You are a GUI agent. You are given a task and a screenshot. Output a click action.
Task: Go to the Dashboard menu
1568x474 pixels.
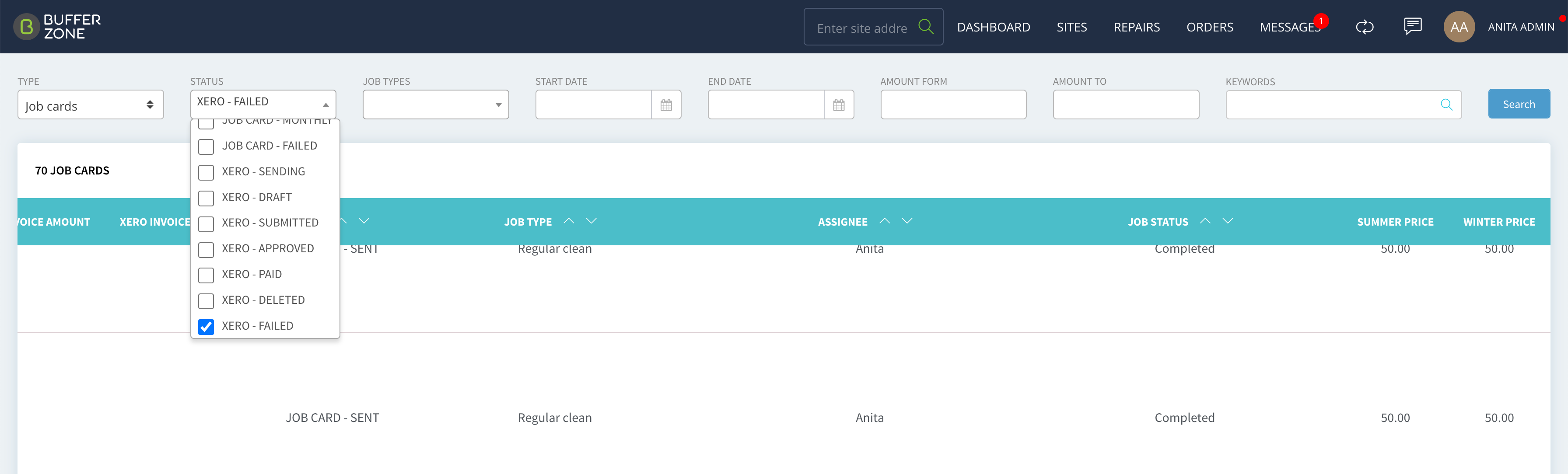(x=993, y=27)
